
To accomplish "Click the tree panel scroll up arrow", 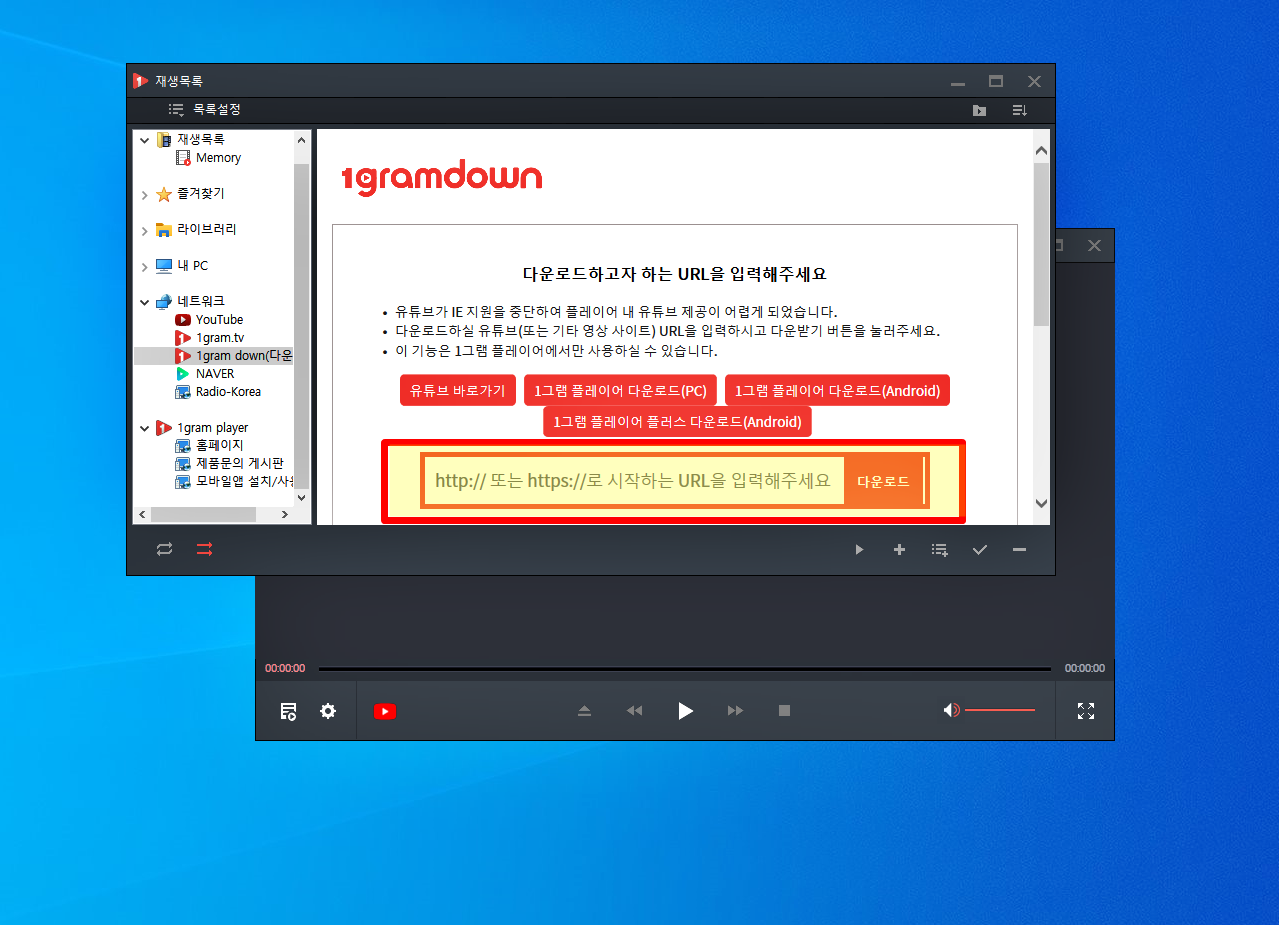I will point(302,141).
